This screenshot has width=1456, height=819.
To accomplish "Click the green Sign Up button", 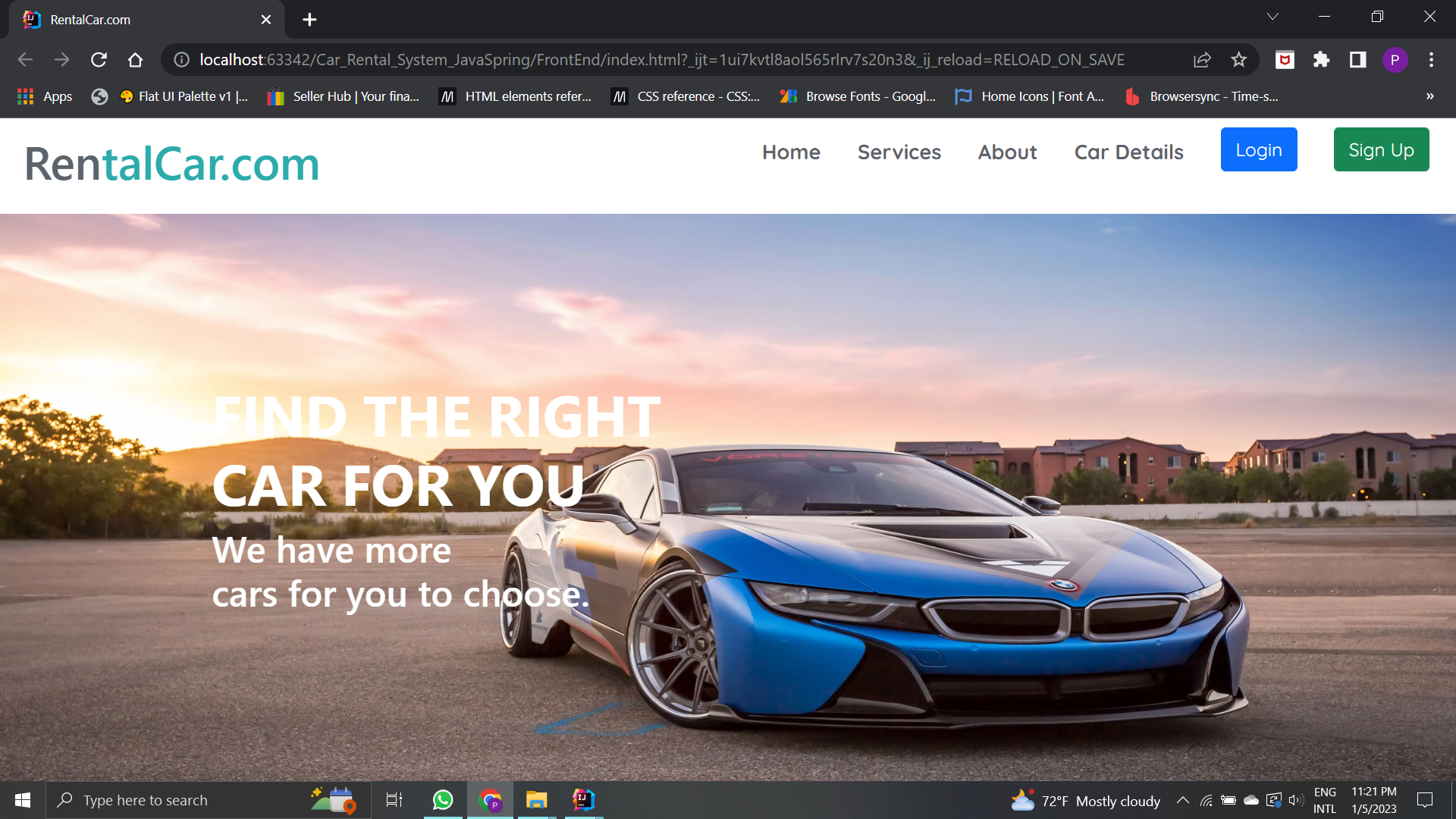I will coord(1381,149).
